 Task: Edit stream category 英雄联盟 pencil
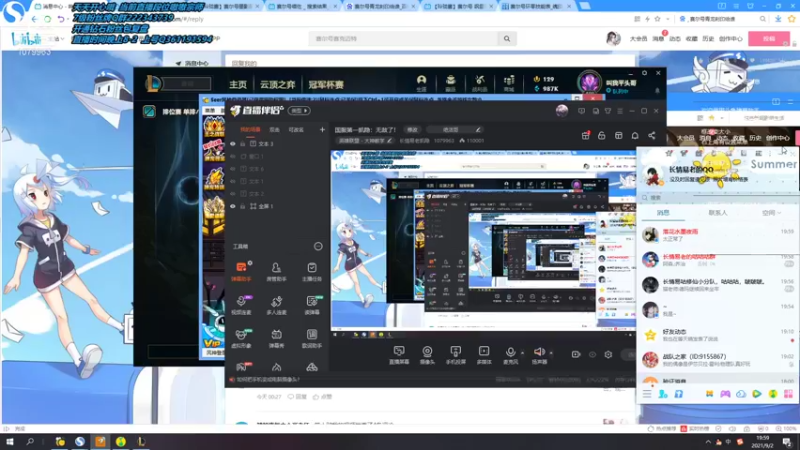tap(389, 140)
